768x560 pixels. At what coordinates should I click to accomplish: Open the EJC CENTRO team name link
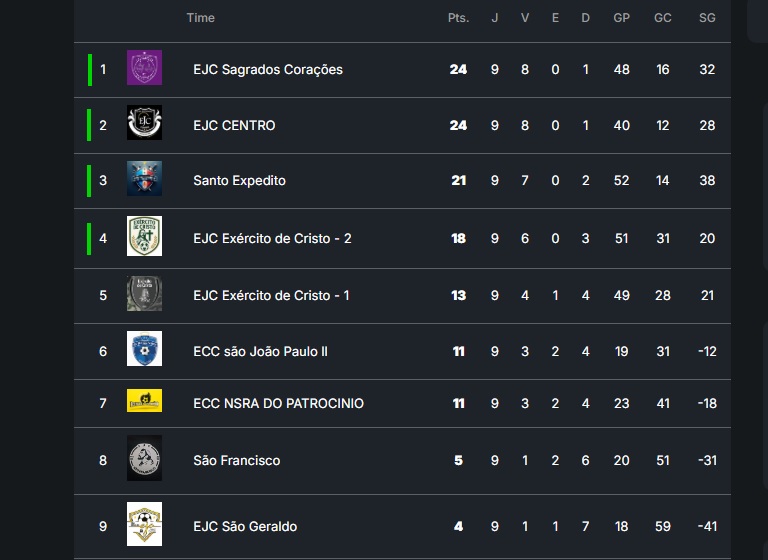point(234,125)
